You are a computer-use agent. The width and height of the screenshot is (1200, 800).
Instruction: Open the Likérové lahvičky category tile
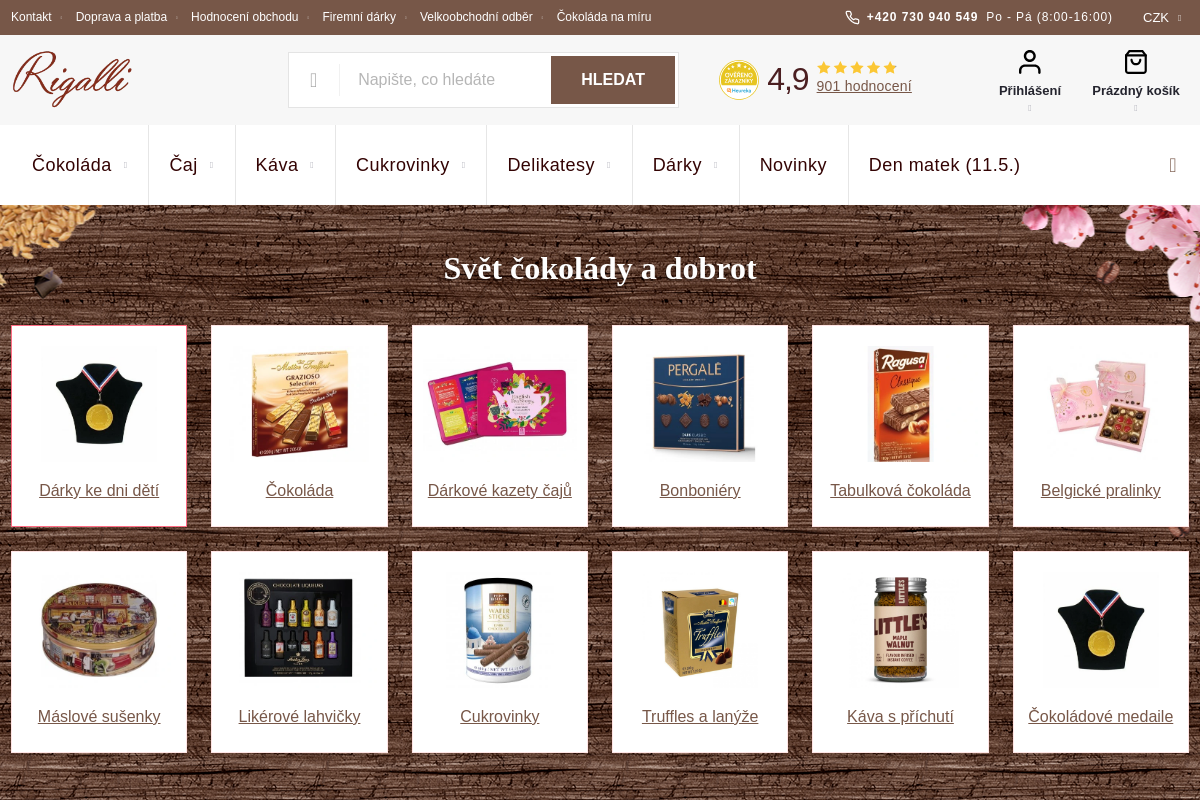pos(299,652)
